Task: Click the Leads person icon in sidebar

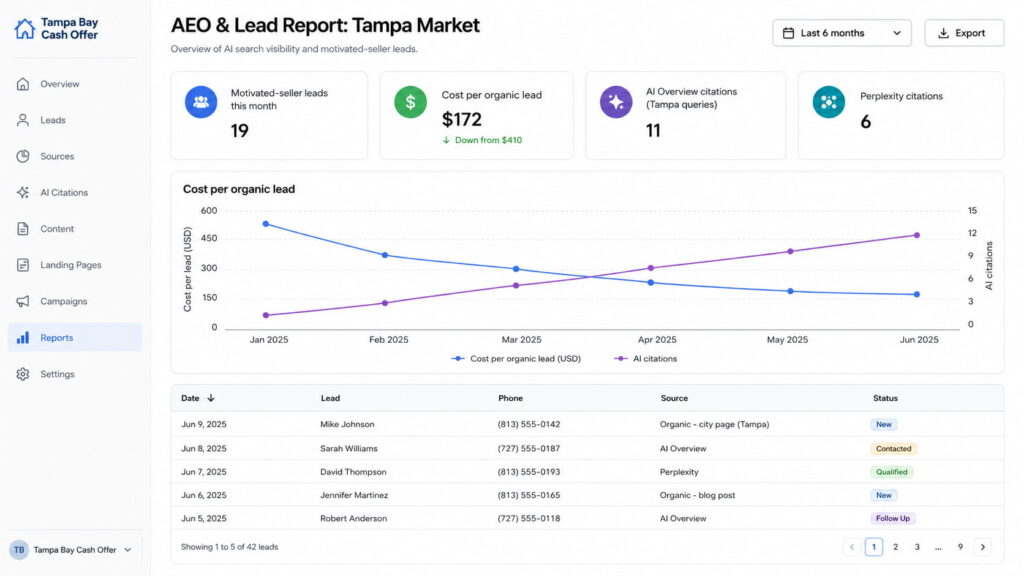Action: [x=23, y=120]
